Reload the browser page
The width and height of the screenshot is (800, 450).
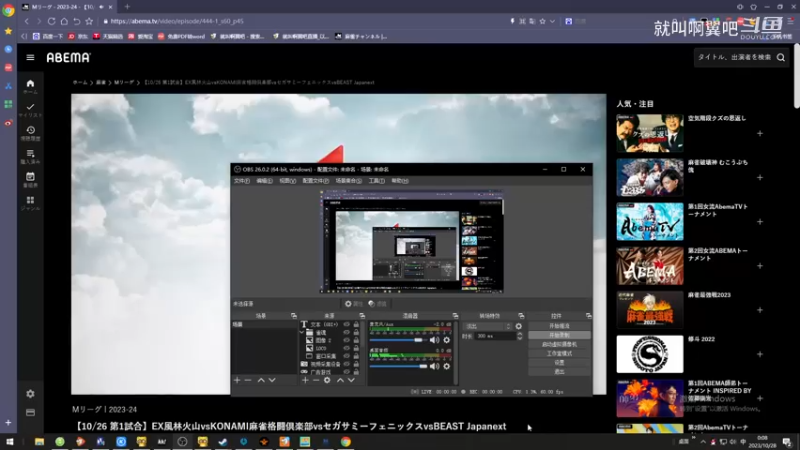pos(52,21)
